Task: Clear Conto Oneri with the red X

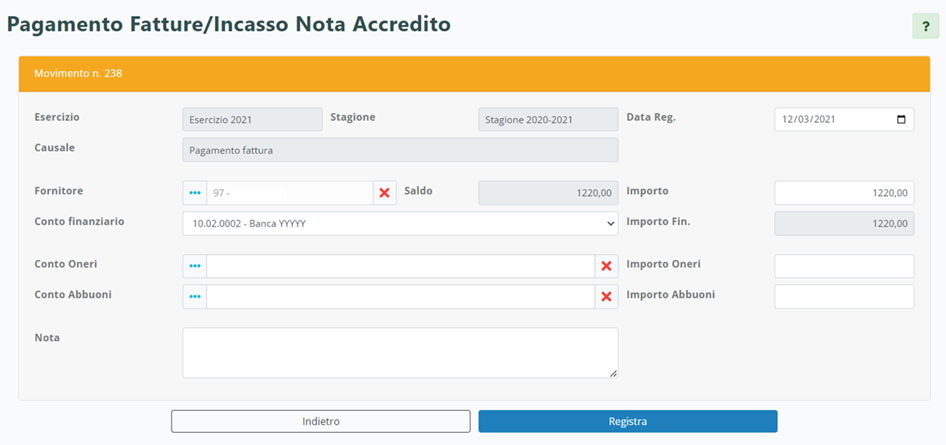Action: click(x=605, y=266)
